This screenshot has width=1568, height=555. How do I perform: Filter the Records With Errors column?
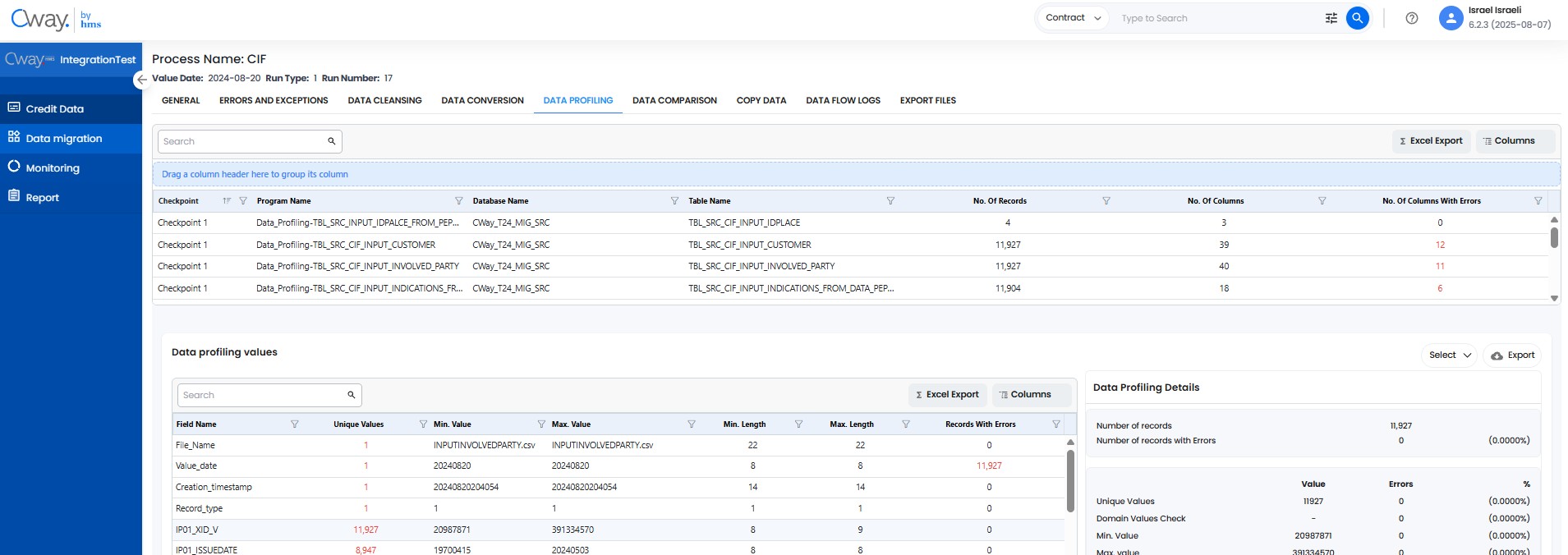[1056, 424]
